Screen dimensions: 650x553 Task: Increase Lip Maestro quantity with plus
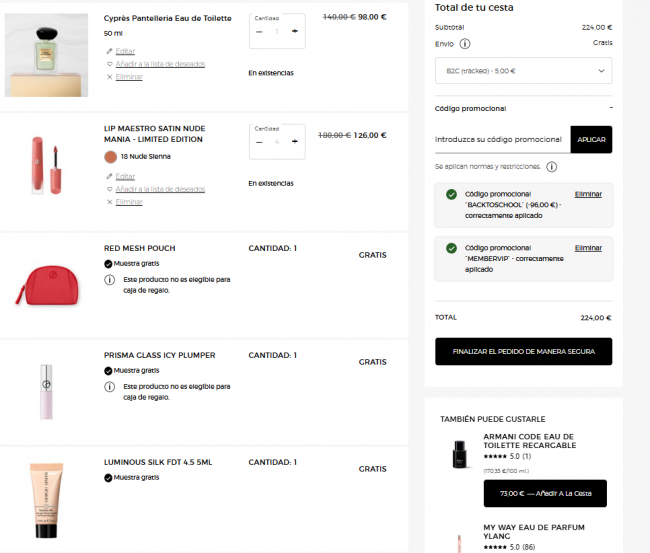[x=295, y=141]
